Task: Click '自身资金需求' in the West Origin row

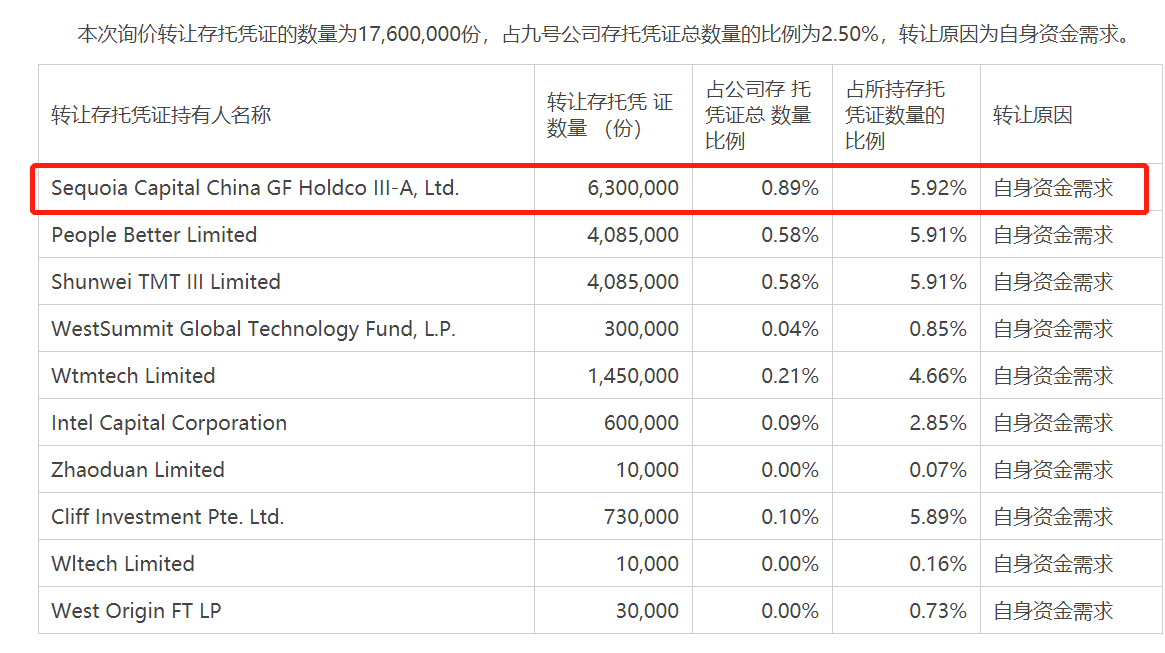Action: (1054, 611)
